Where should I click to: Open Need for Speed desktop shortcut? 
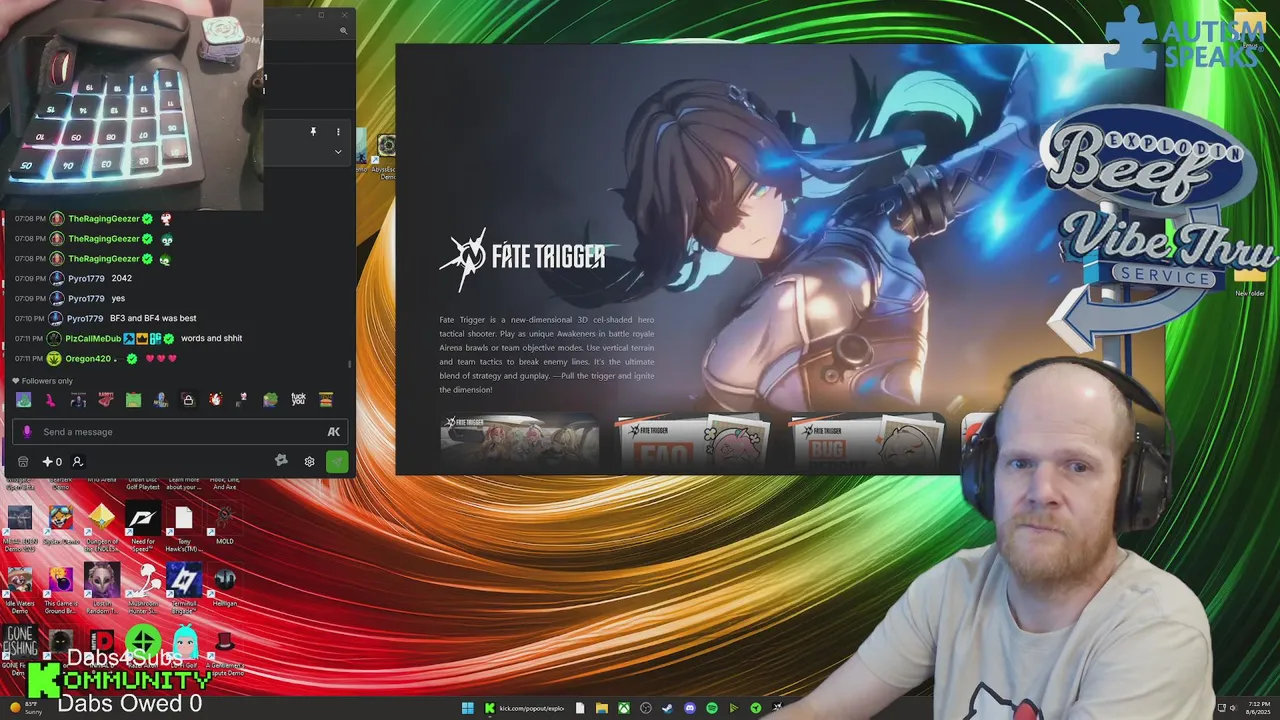click(x=142, y=528)
